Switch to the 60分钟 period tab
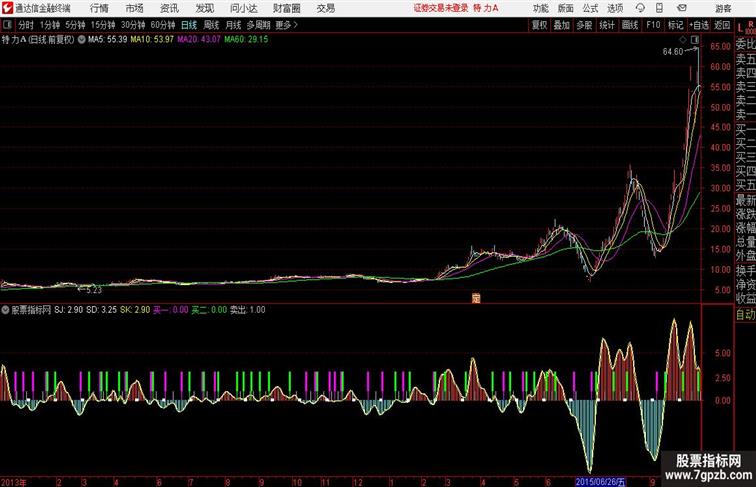This screenshot has height=487, width=756. 163,25
